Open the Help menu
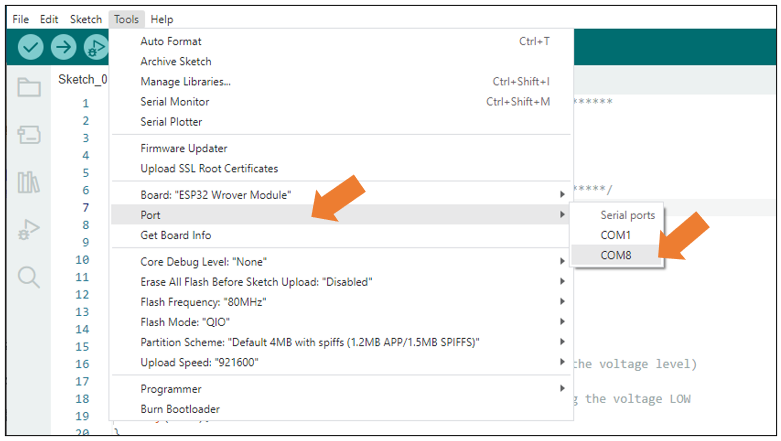The width and height of the screenshot is (781, 441). pyautogui.click(x=162, y=19)
